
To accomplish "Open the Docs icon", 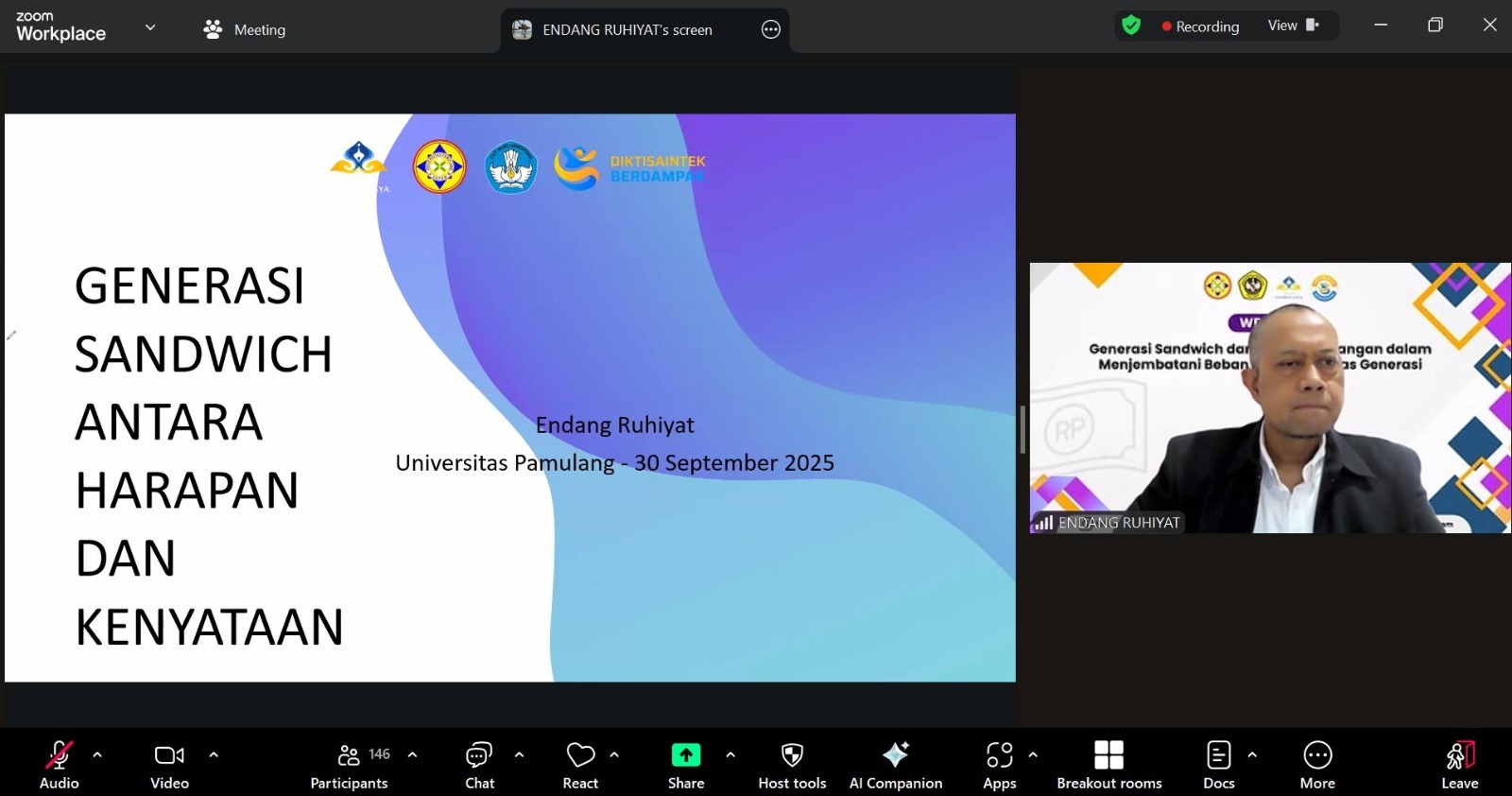I will 1218,755.
